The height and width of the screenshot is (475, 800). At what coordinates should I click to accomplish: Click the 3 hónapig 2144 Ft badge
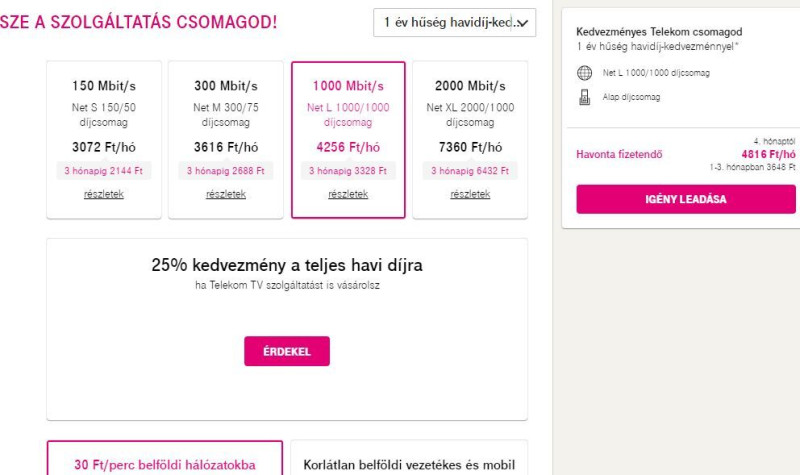(x=104, y=171)
